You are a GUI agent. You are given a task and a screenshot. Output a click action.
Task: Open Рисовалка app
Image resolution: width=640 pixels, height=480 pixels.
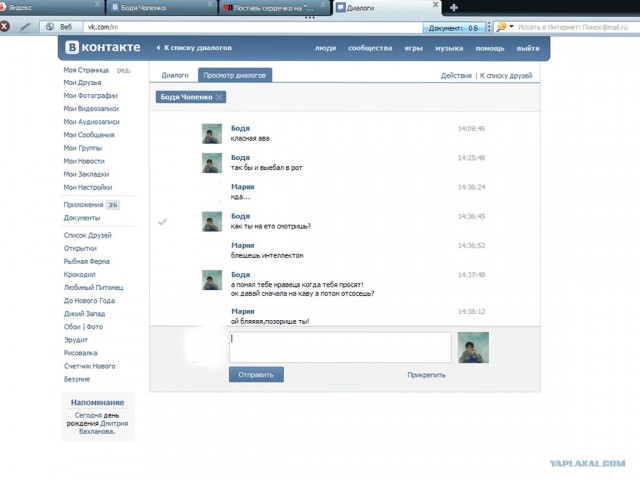(80, 353)
